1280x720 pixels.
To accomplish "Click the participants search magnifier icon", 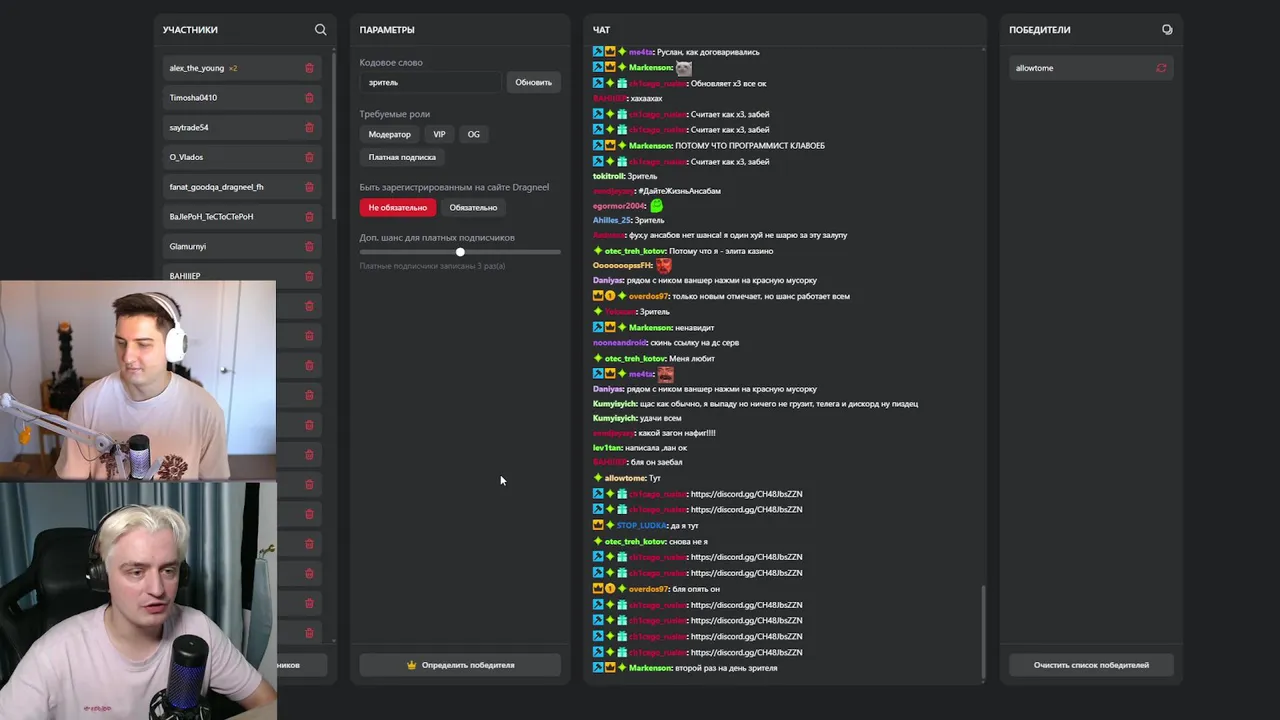I will click(x=320, y=30).
